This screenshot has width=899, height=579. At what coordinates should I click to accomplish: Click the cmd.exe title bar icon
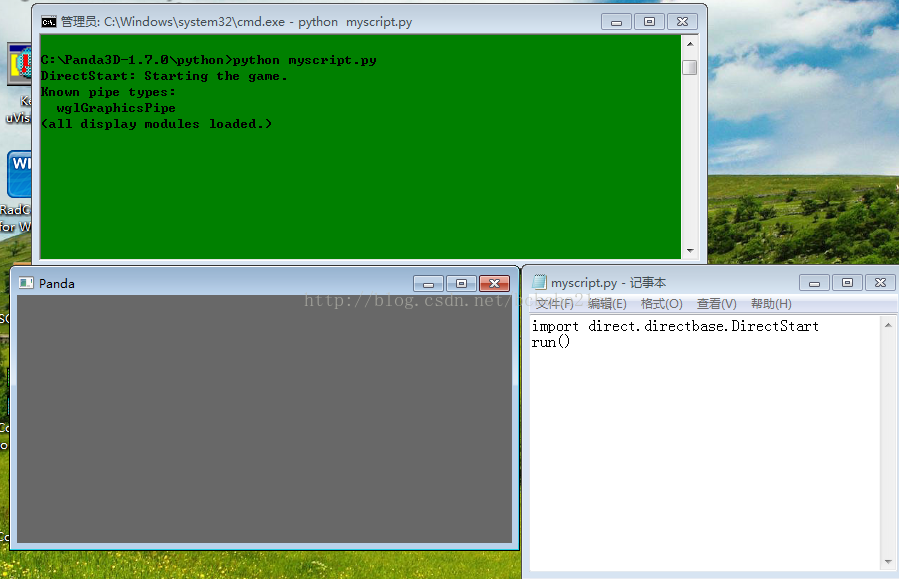click(49, 22)
